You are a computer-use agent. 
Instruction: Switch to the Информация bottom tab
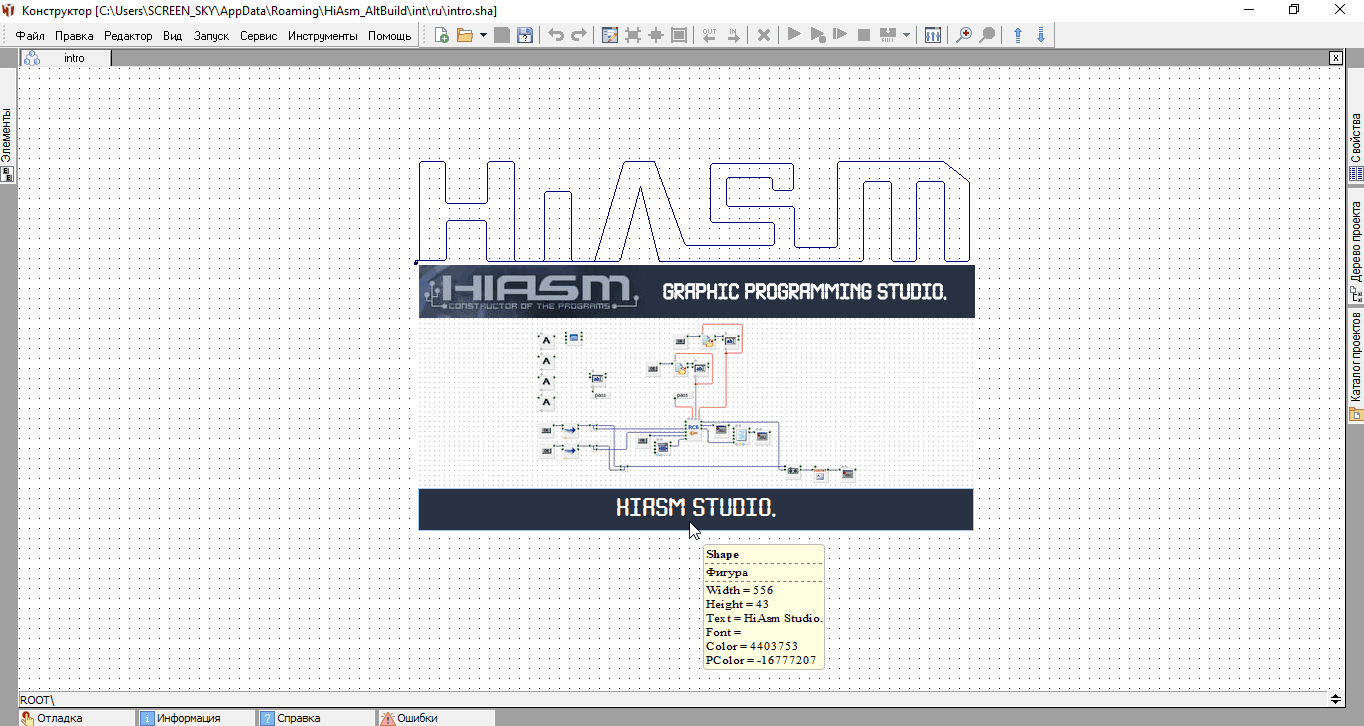click(197, 718)
